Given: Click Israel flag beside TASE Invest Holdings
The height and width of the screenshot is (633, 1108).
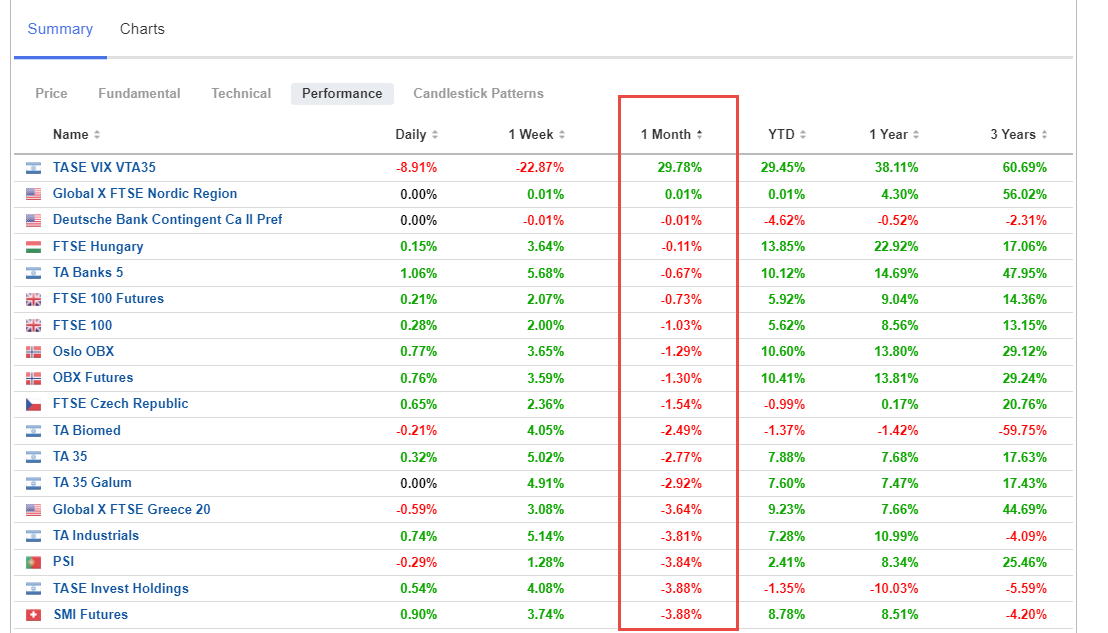Looking at the screenshot, I should 33,588.
